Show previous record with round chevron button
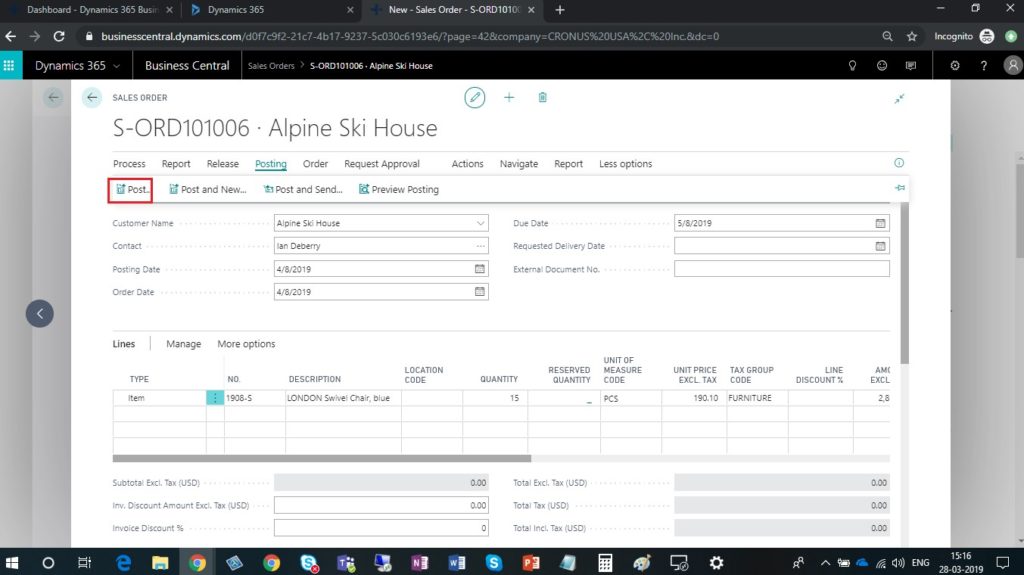Screen dimensions: 1024x575 (x=40, y=314)
